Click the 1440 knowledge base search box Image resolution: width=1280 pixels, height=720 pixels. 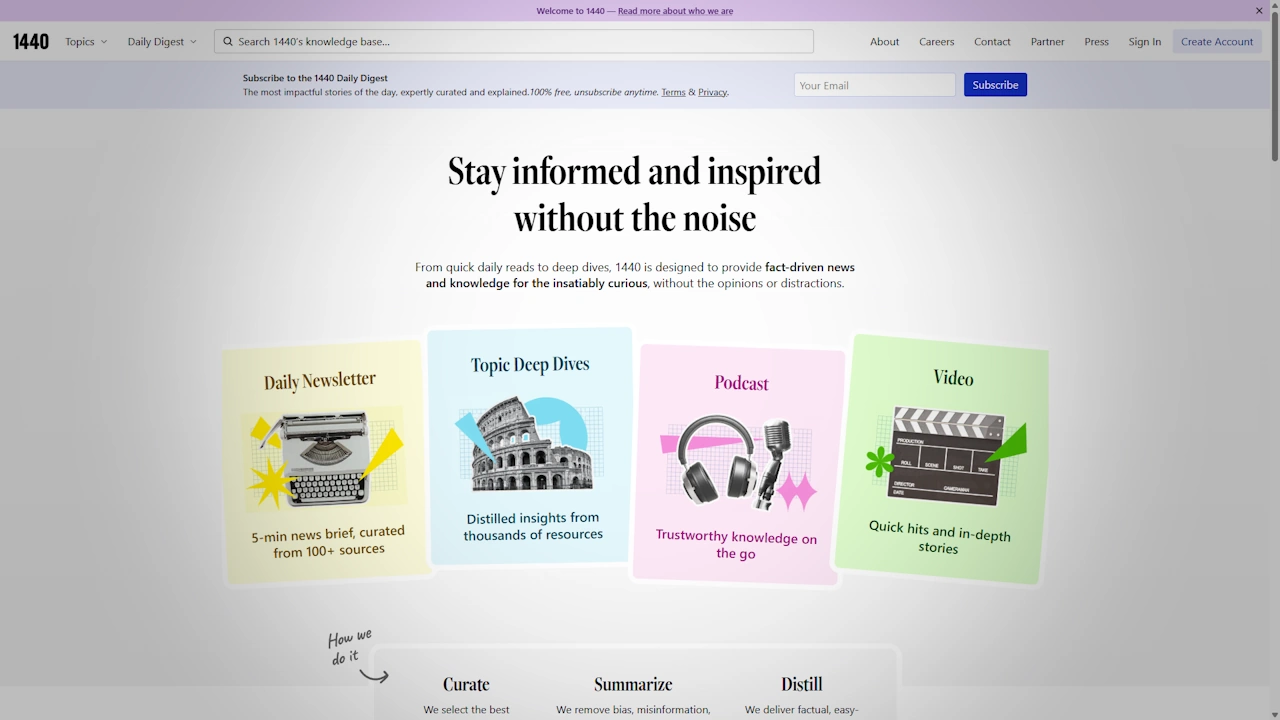pos(514,42)
